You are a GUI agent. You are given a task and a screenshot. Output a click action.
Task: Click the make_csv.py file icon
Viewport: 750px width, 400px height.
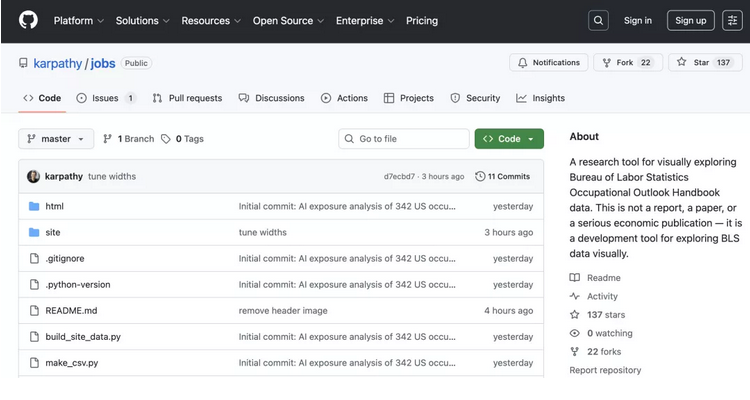tap(34, 363)
